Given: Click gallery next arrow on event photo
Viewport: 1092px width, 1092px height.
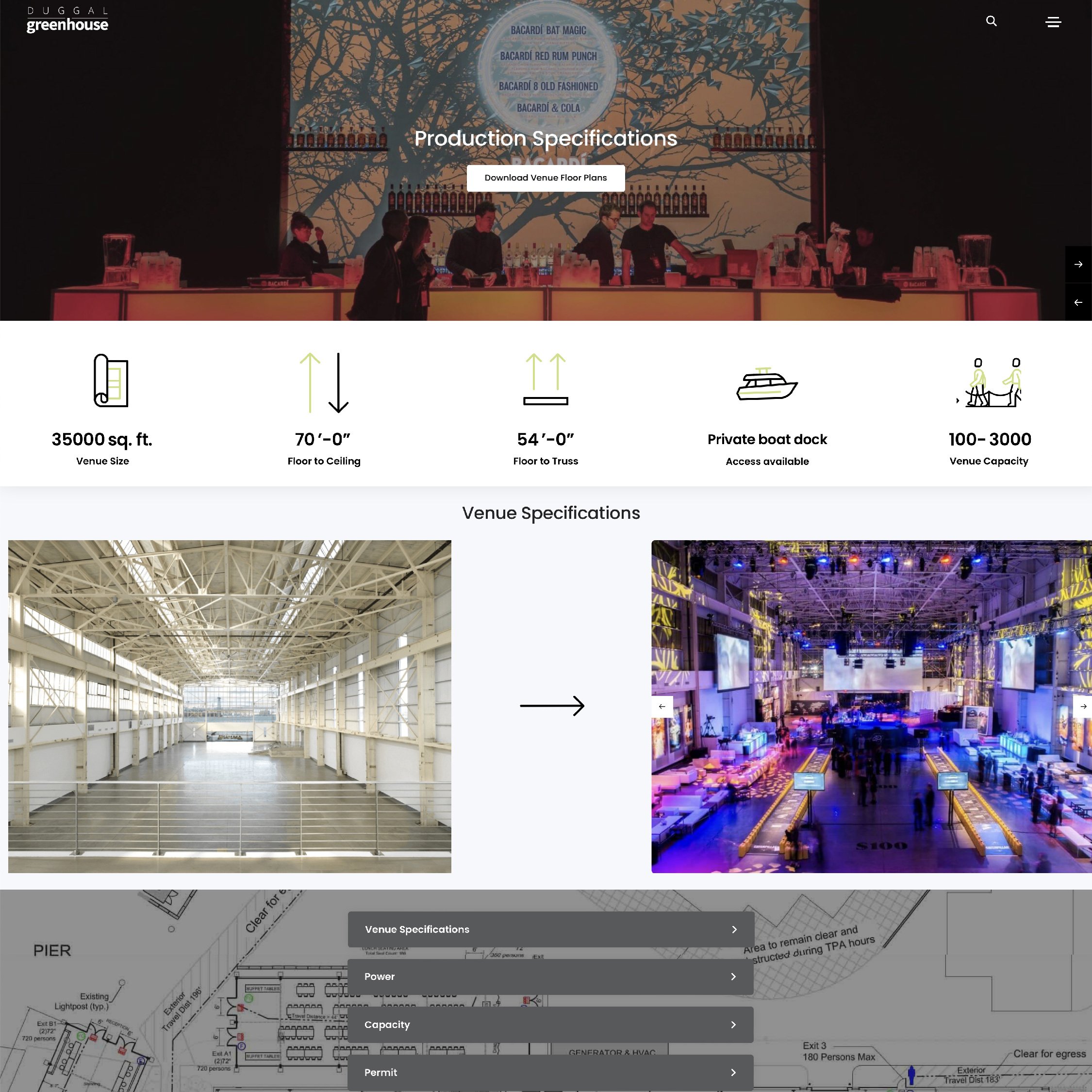Looking at the screenshot, I should tap(1083, 707).
